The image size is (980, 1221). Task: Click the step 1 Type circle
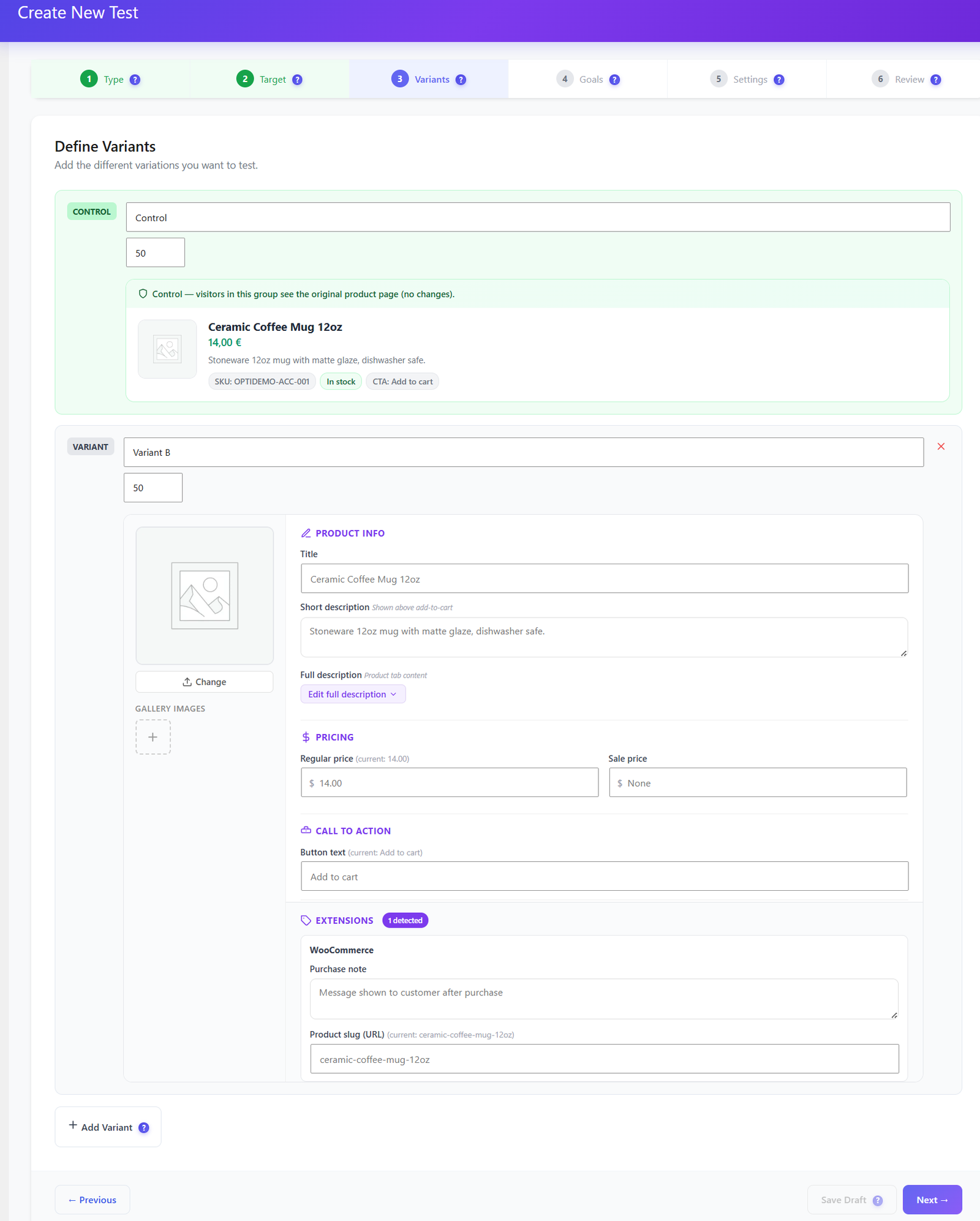[89, 78]
